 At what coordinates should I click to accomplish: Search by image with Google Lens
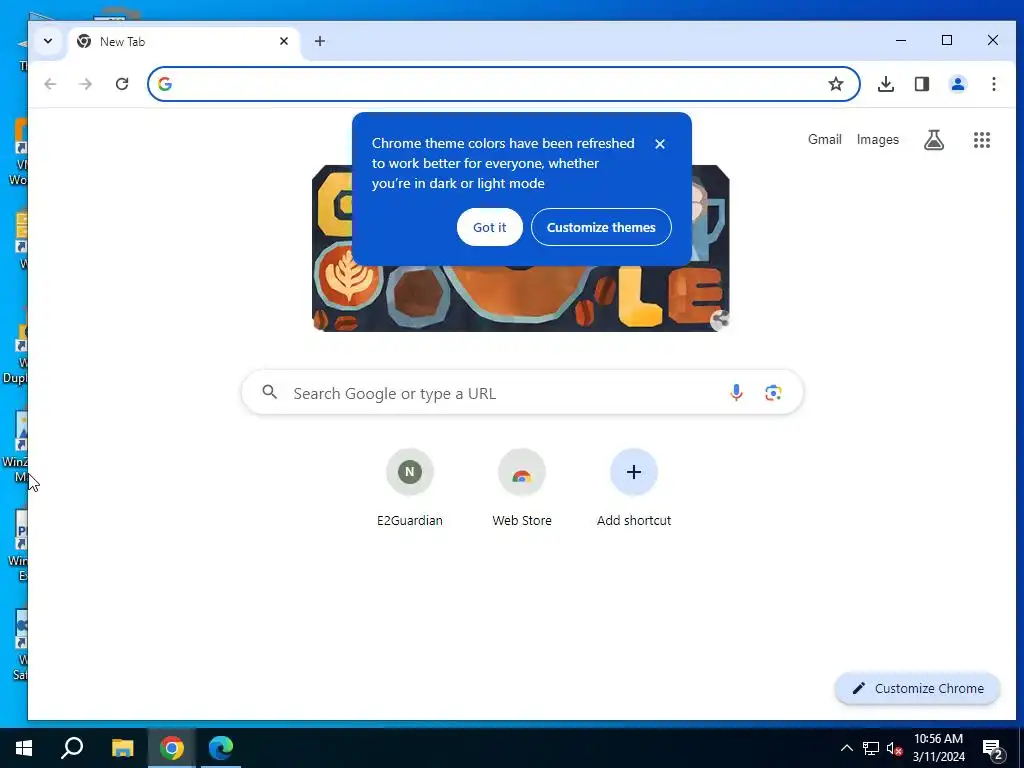point(773,392)
